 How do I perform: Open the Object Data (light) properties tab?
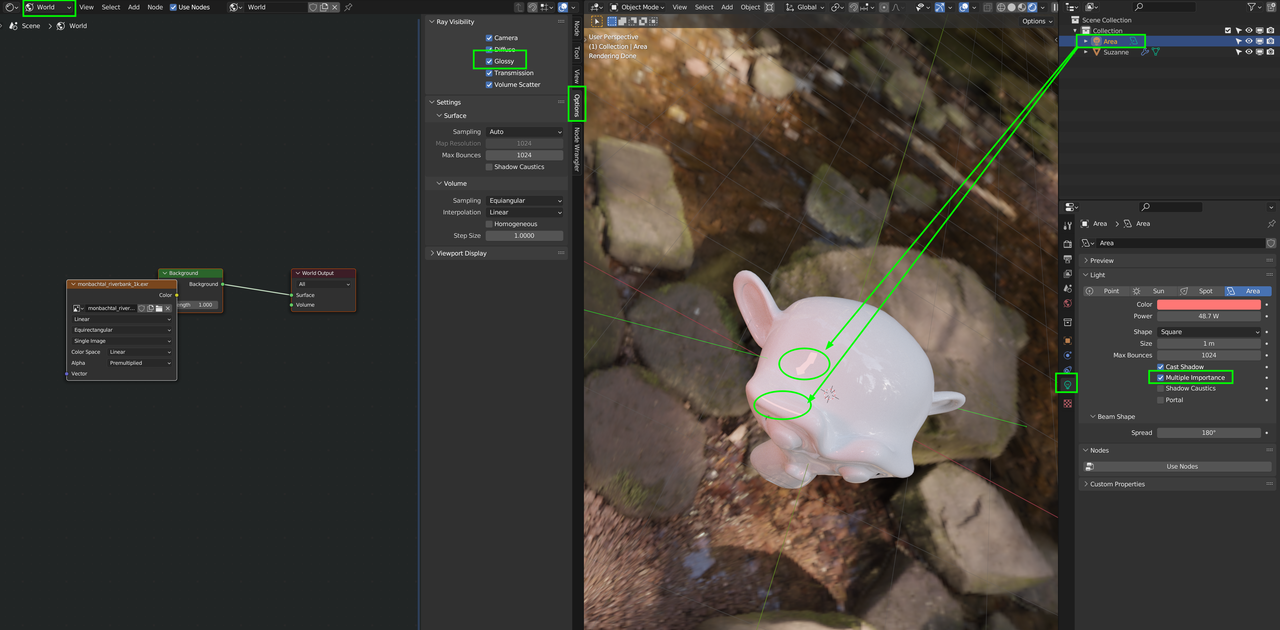[x=1067, y=384]
